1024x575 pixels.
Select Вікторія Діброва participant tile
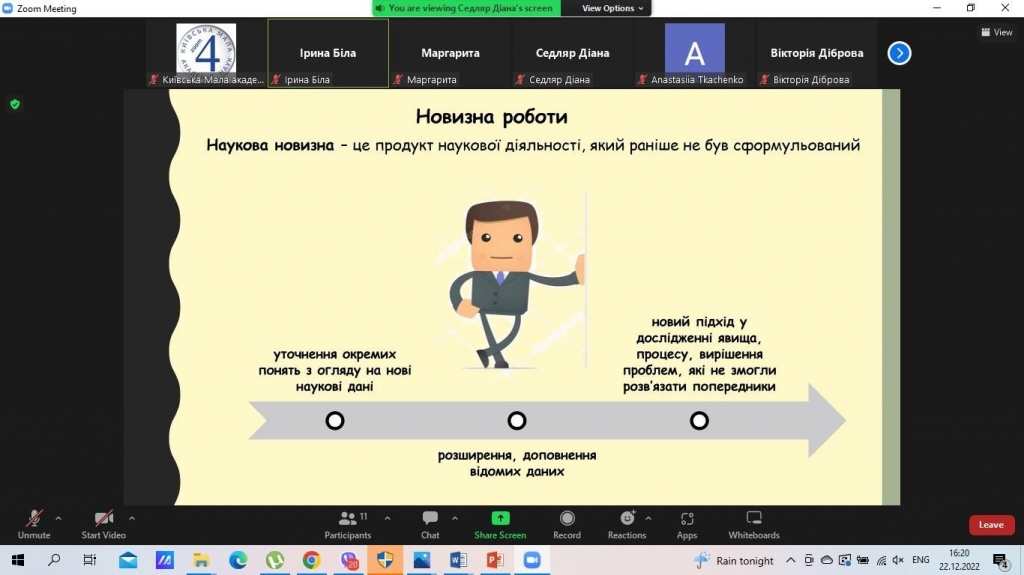(x=816, y=54)
